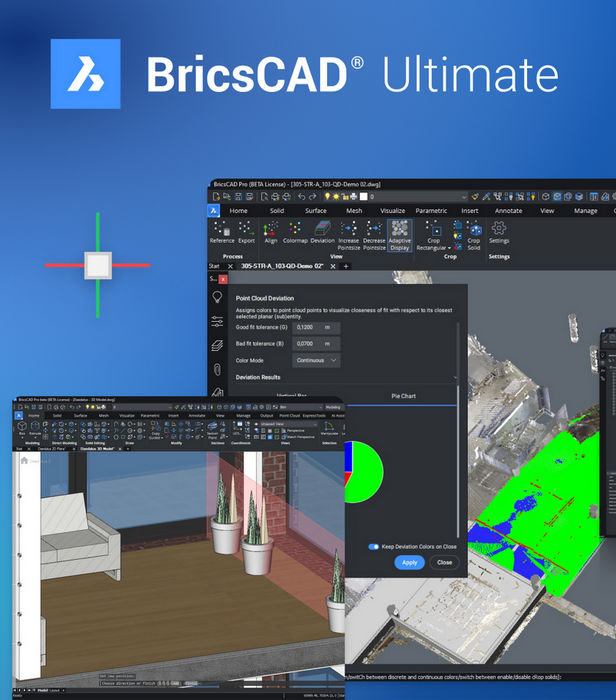Image resolution: width=616 pixels, height=700 pixels.
Task: Select the 305-STR-A_103-QD-Demo 02 document tab
Action: click(282, 266)
